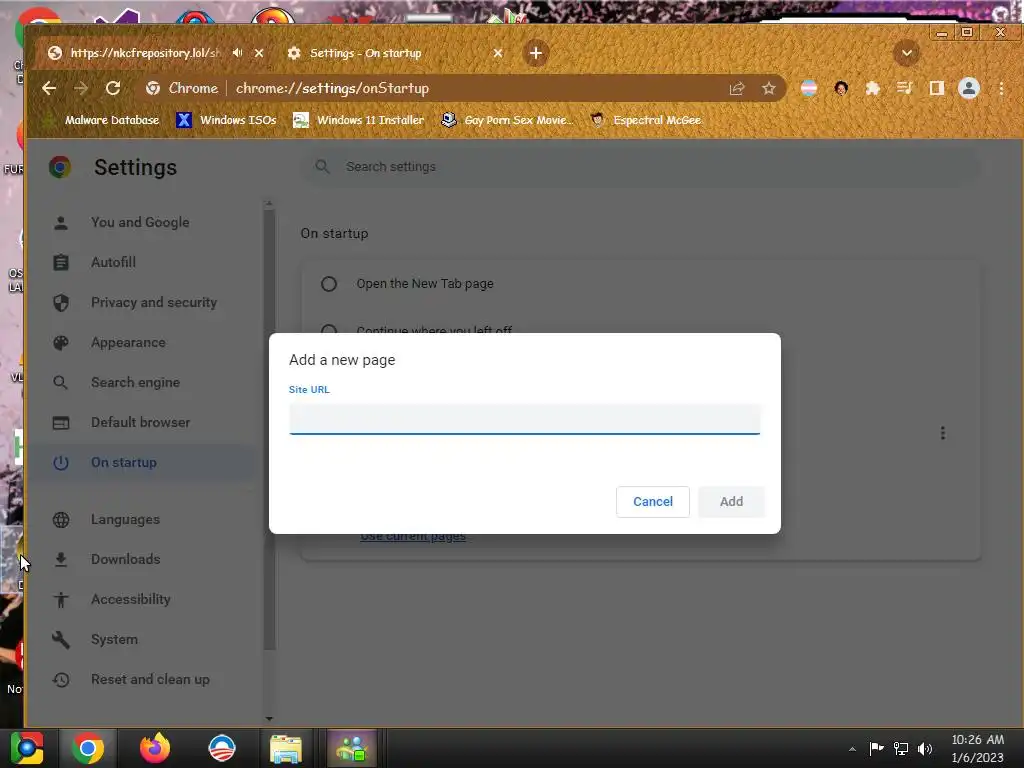Open Autofill settings section
Viewport: 1024px width, 768px height.
click(113, 263)
